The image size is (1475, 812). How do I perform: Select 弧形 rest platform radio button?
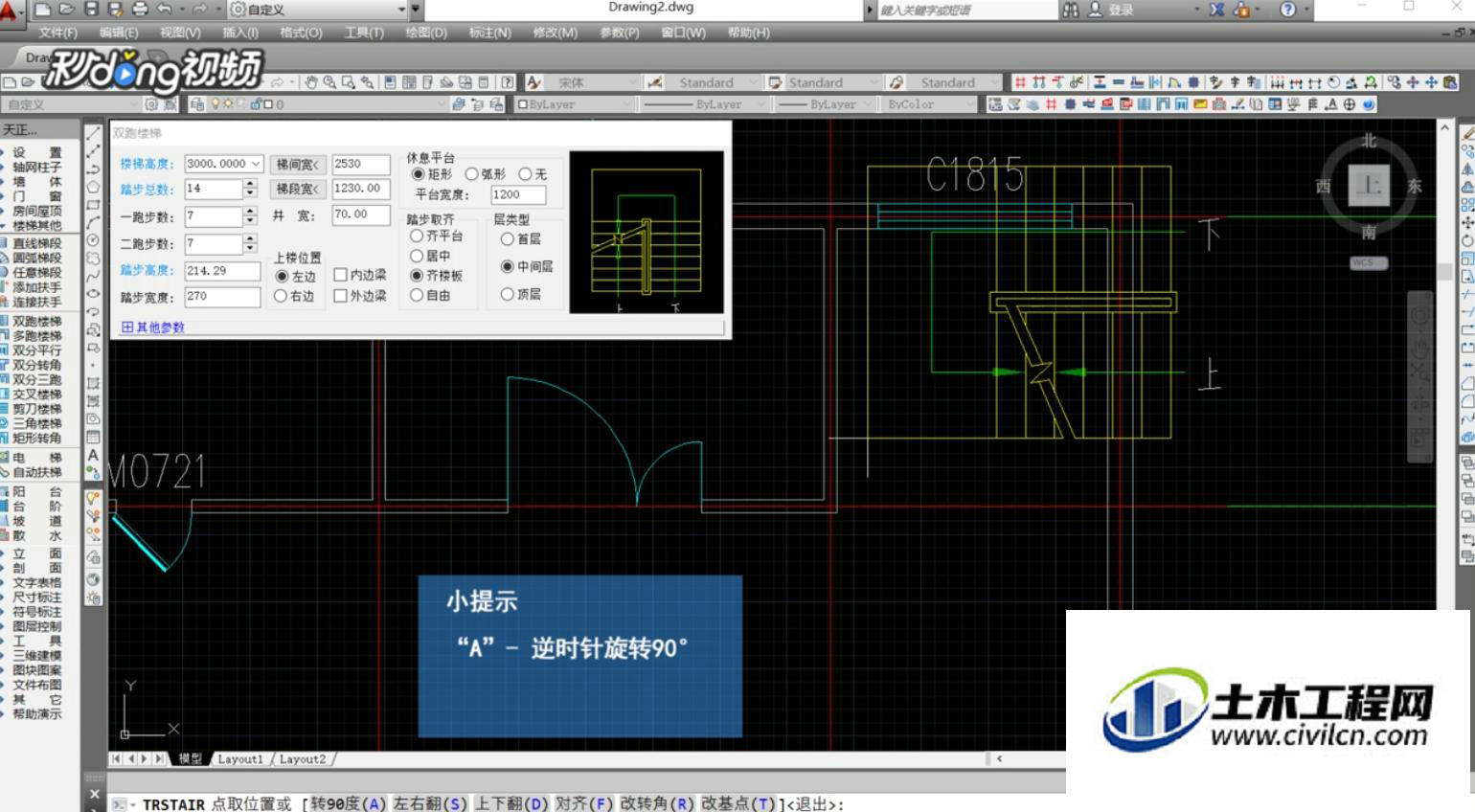coord(471,174)
